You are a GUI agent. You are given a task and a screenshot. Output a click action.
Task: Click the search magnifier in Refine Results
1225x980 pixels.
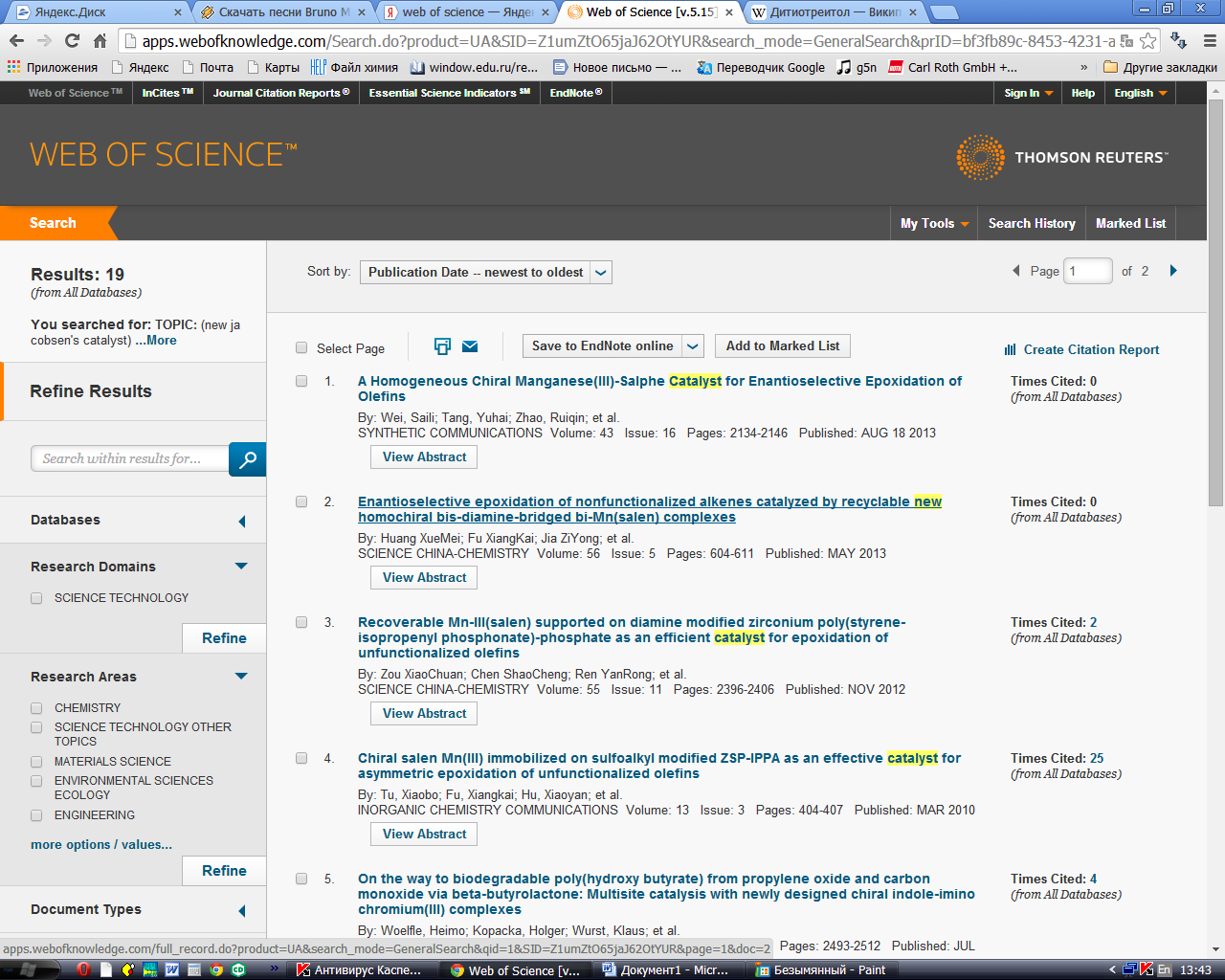pyautogui.click(x=247, y=459)
